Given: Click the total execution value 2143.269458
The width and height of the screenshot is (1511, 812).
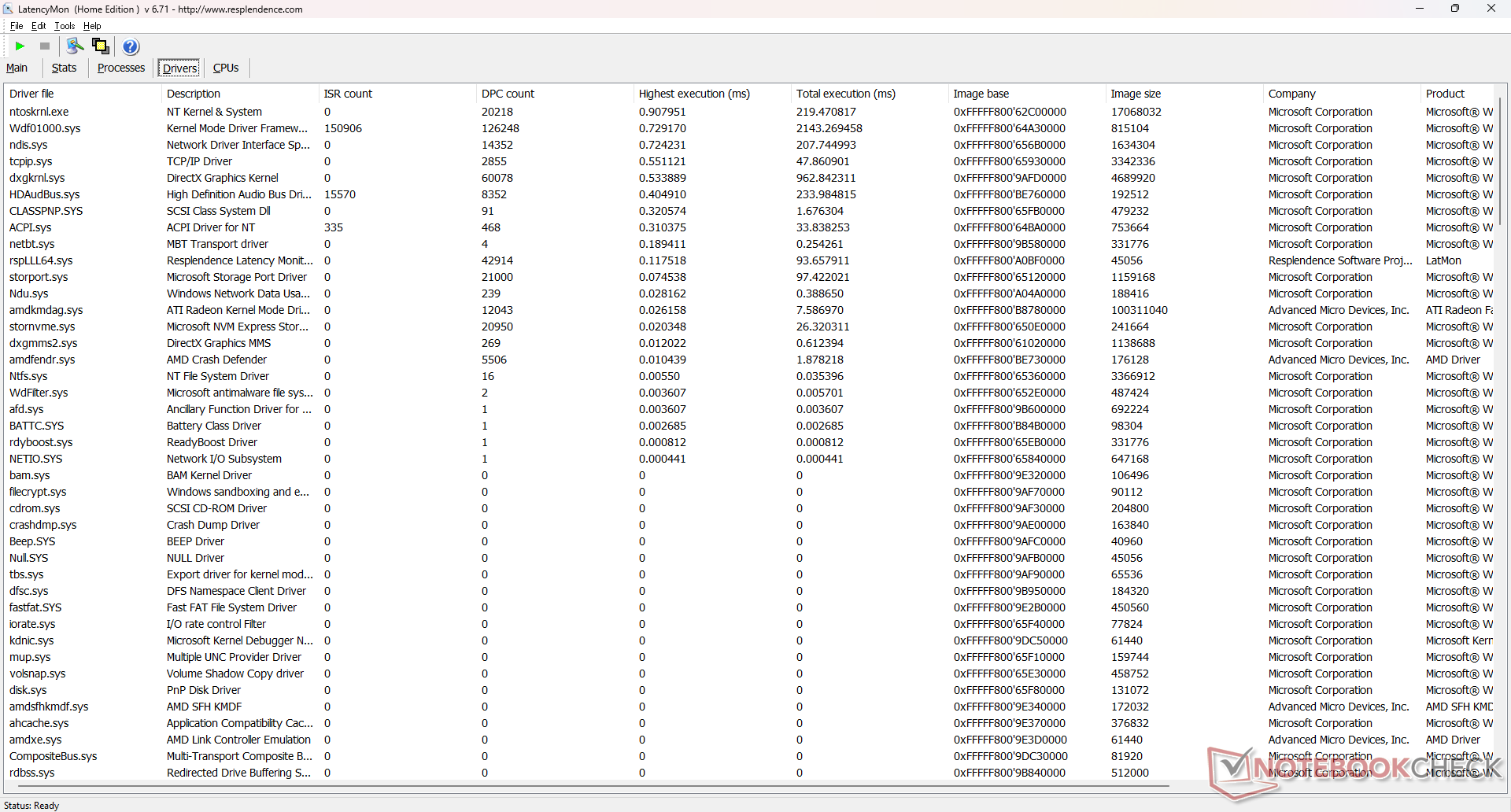Looking at the screenshot, I should 829,128.
